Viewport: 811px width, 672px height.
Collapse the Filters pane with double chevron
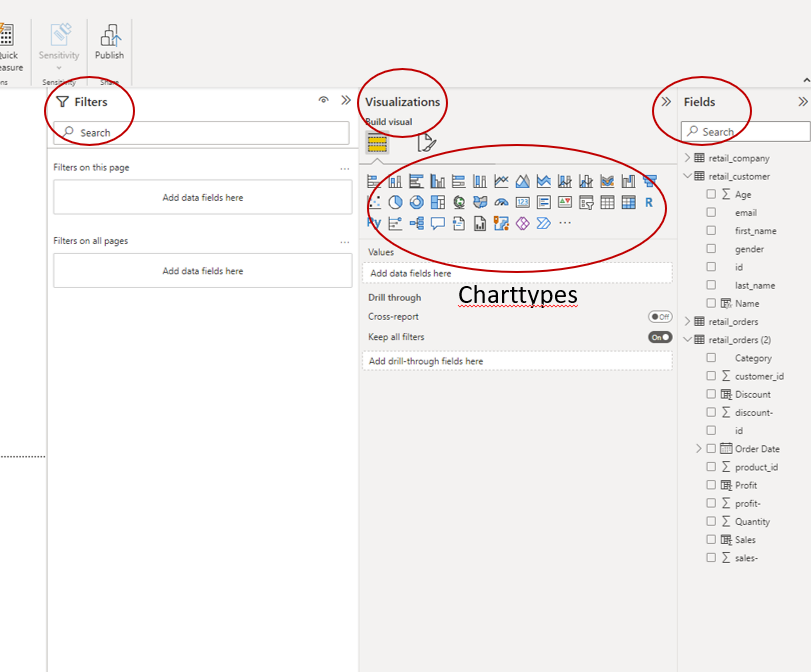346,100
